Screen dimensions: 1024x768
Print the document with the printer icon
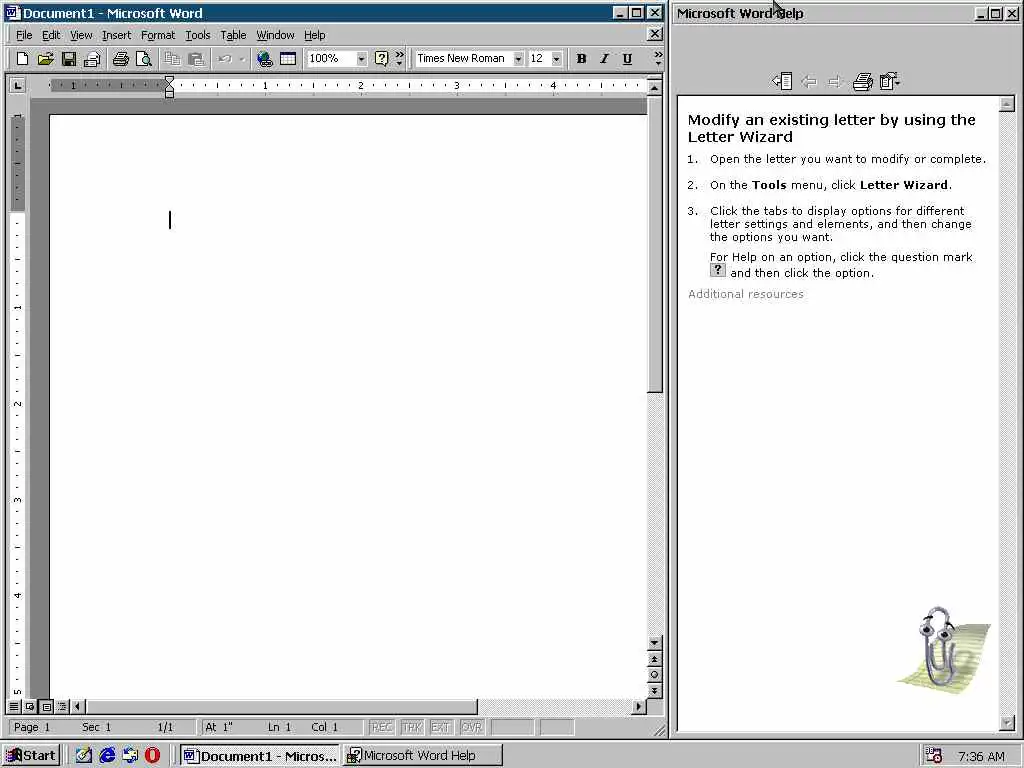(120, 59)
